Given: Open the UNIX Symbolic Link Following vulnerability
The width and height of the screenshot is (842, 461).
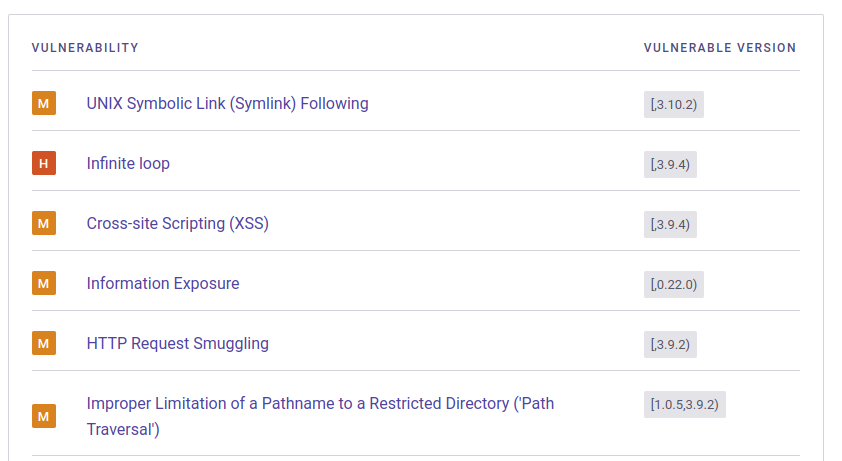Looking at the screenshot, I should [227, 103].
